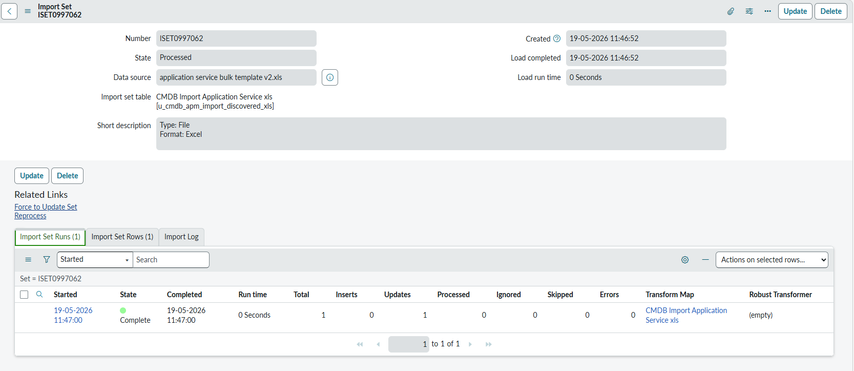Switch to Import Set Runs tab
The height and width of the screenshot is (371, 854).
pos(50,237)
